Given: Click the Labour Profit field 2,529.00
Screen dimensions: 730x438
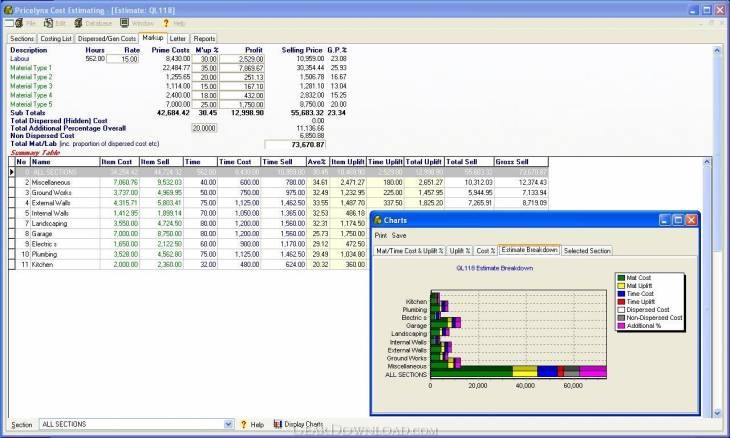Looking at the screenshot, I should coord(242,59).
